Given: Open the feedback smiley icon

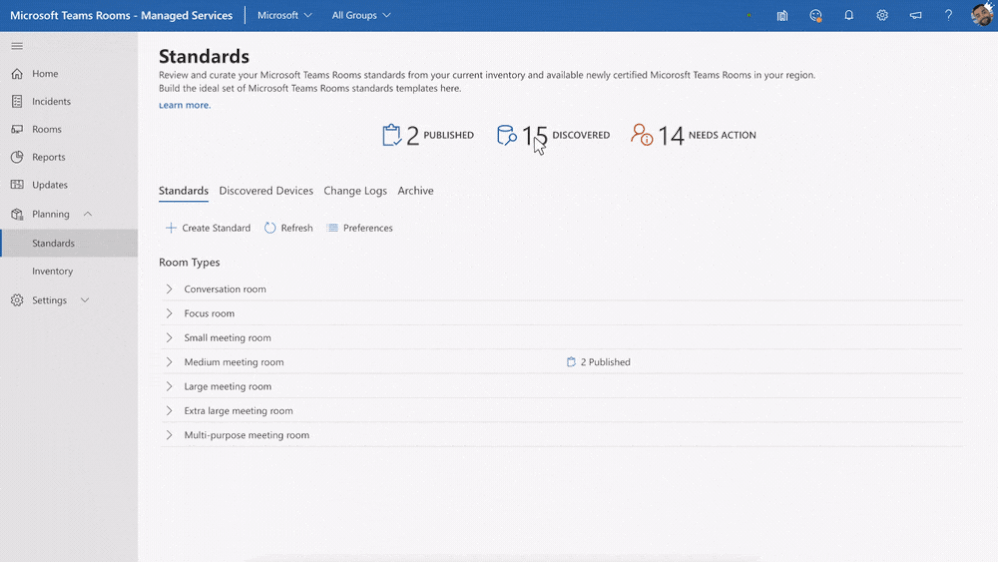Looking at the screenshot, I should coord(815,15).
